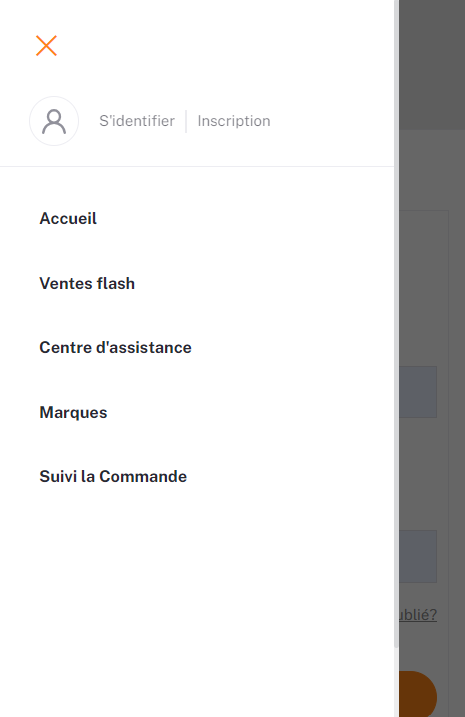465x717 pixels.
Task: Click the dimmed orange button behind the menu
Action: (x=418, y=694)
